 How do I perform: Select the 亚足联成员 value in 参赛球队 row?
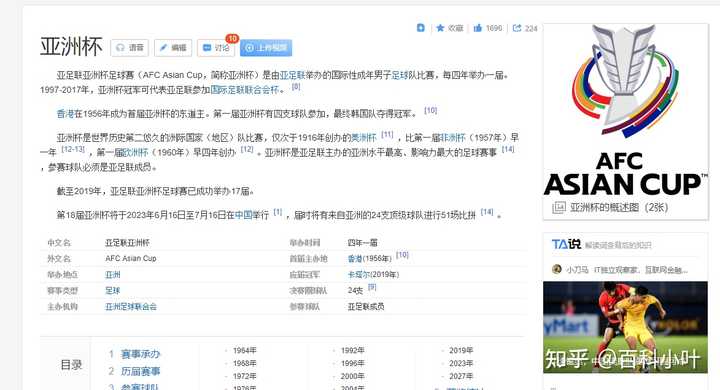(x=366, y=306)
